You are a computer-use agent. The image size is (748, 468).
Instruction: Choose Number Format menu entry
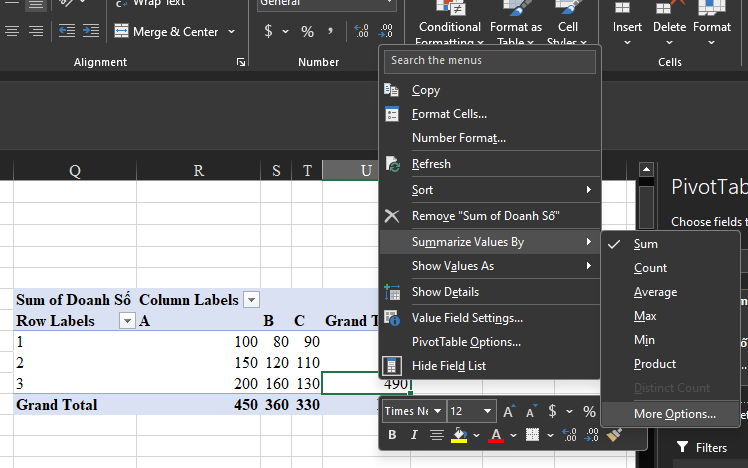point(458,138)
